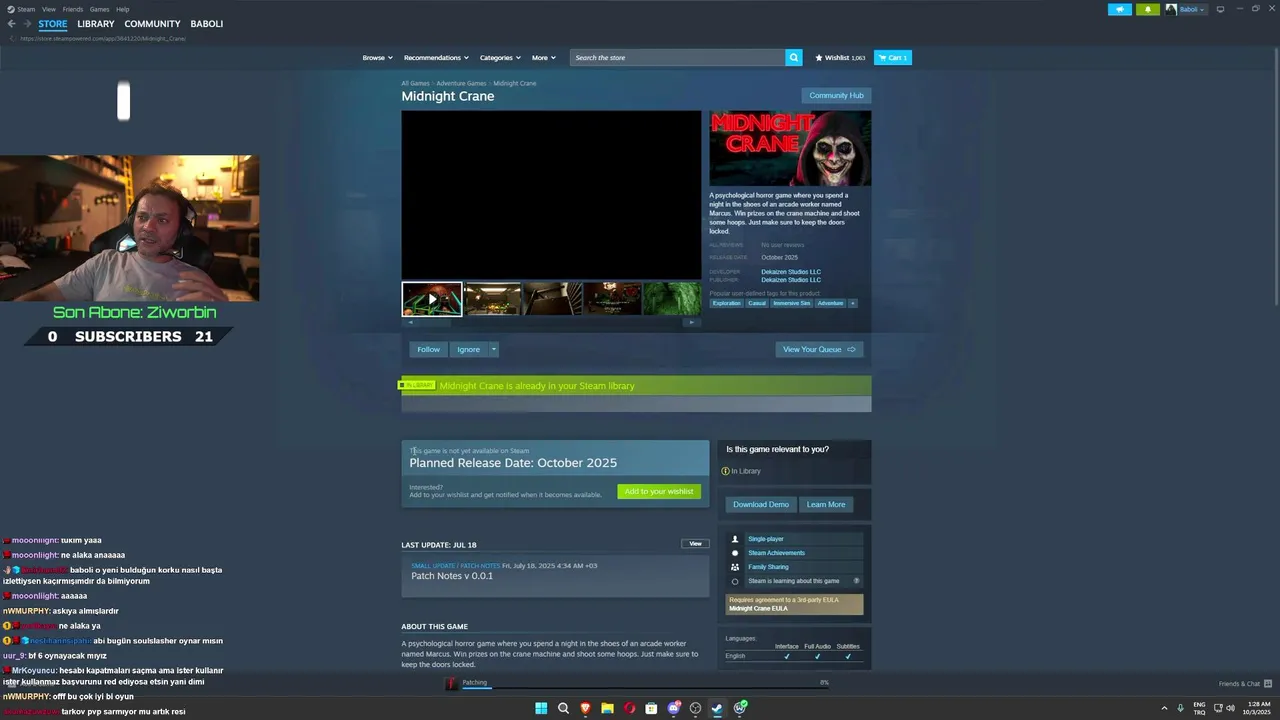Viewport: 1280px width, 720px height.
Task: Go back using the Steam back arrow
Action: [x=11, y=24]
